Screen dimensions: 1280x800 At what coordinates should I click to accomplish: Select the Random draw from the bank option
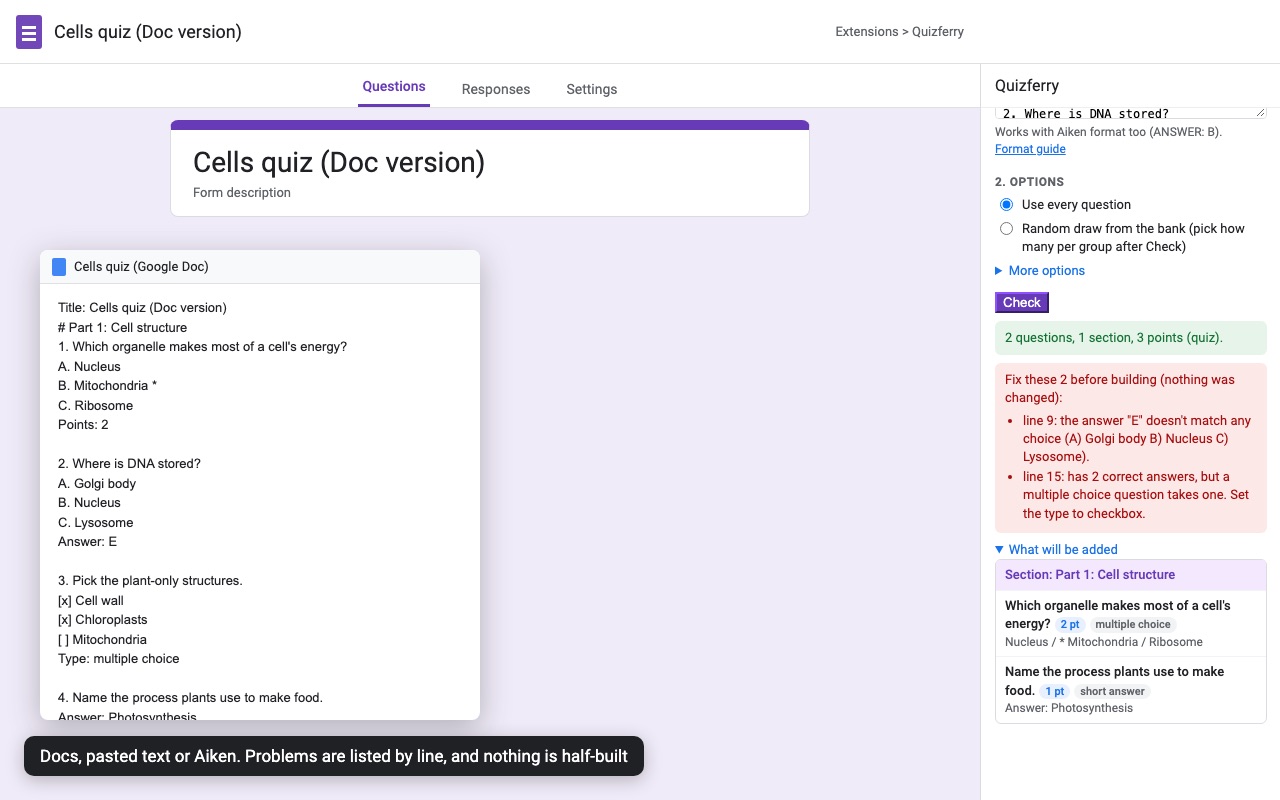coord(1007,229)
